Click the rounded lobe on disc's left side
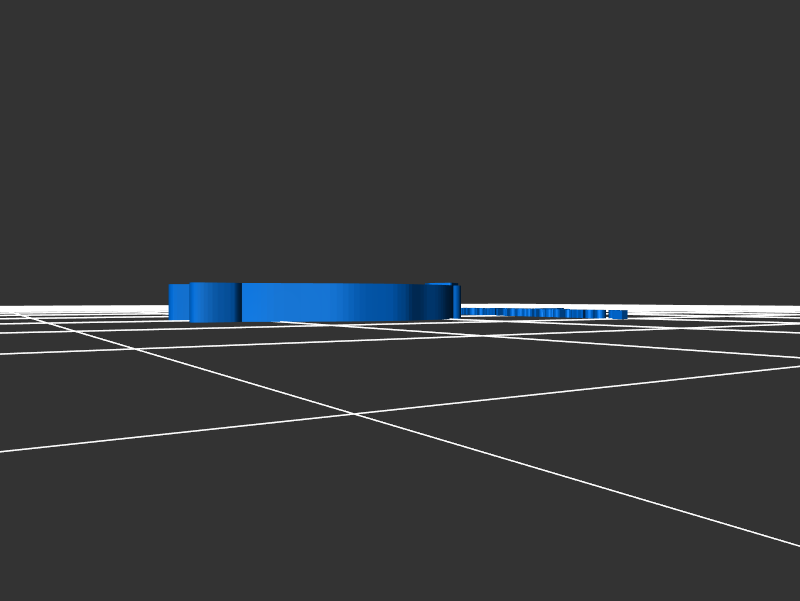The height and width of the screenshot is (601, 800). click(x=214, y=302)
